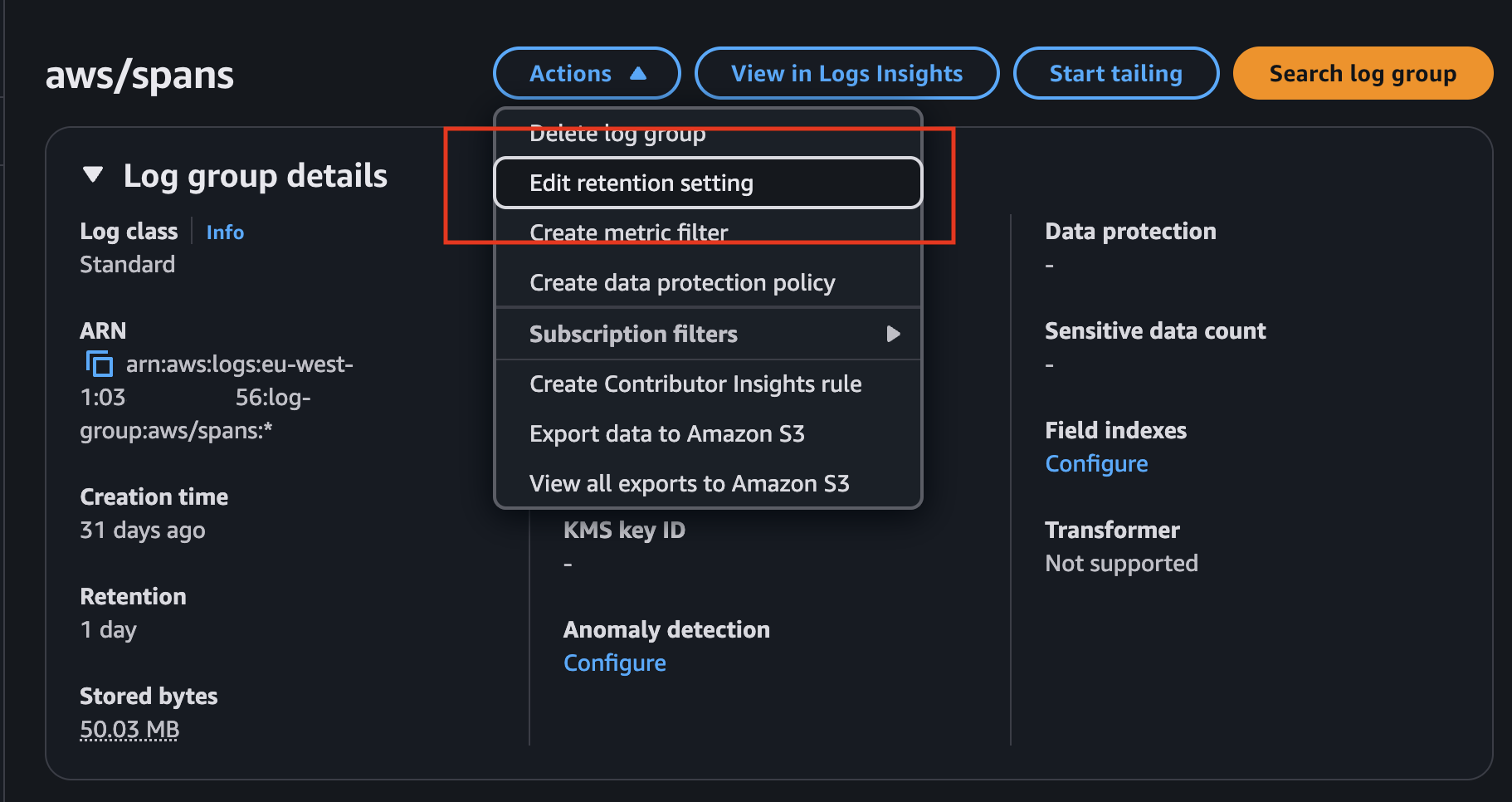The height and width of the screenshot is (802, 1512).
Task: Select Edit retention setting
Action: (x=641, y=183)
